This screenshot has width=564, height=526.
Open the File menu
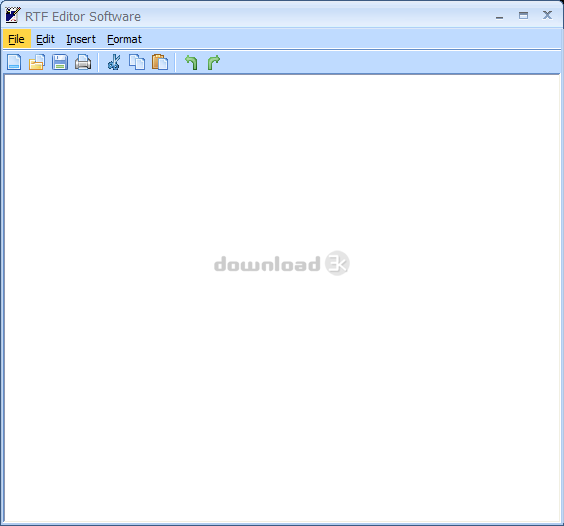point(17,39)
